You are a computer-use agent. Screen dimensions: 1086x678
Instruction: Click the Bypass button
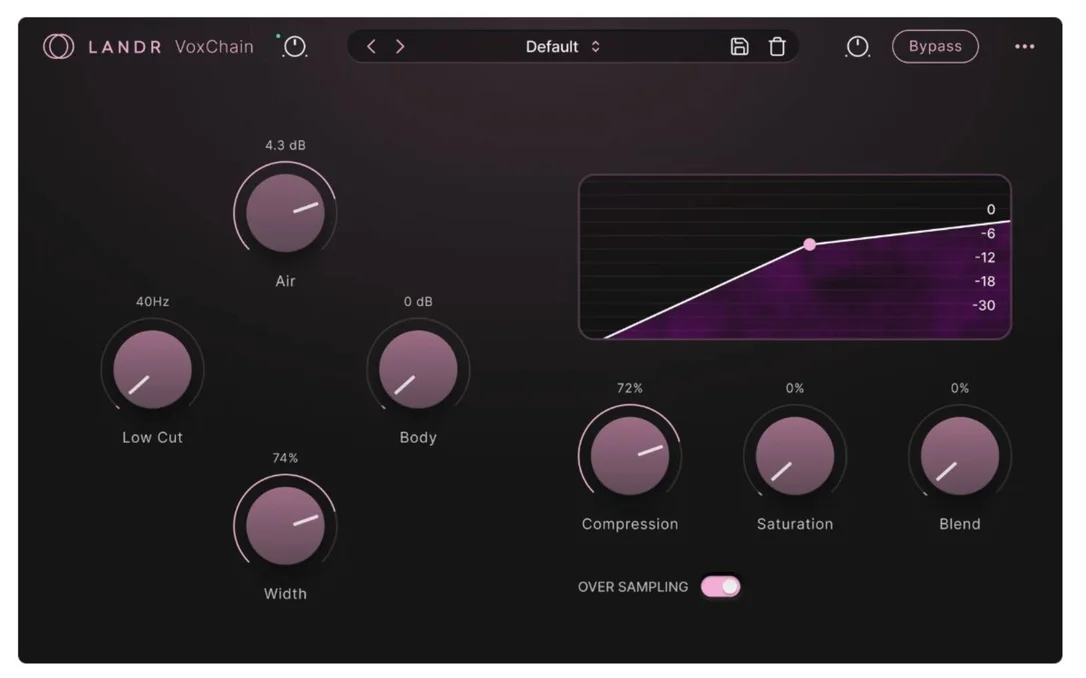[935, 46]
